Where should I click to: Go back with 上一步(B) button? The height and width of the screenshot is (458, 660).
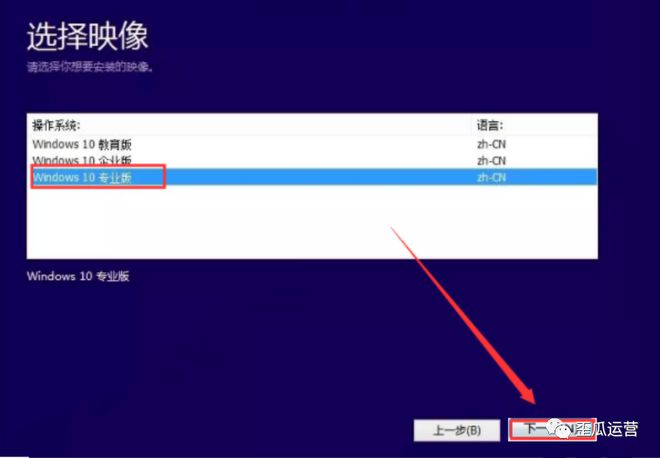pos(457,430)
